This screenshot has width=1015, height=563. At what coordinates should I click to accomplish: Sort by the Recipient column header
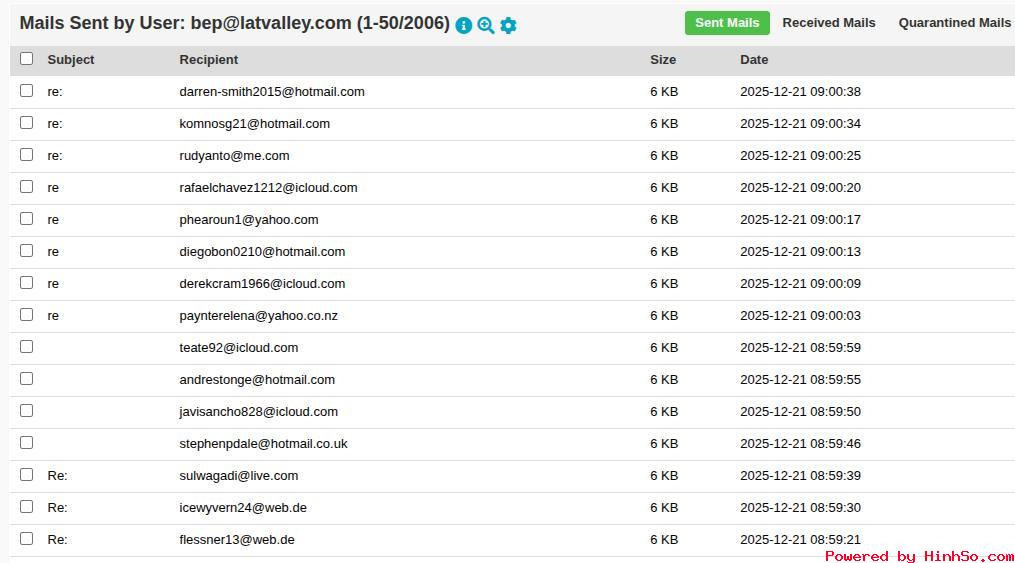click(x=209, y=60)
